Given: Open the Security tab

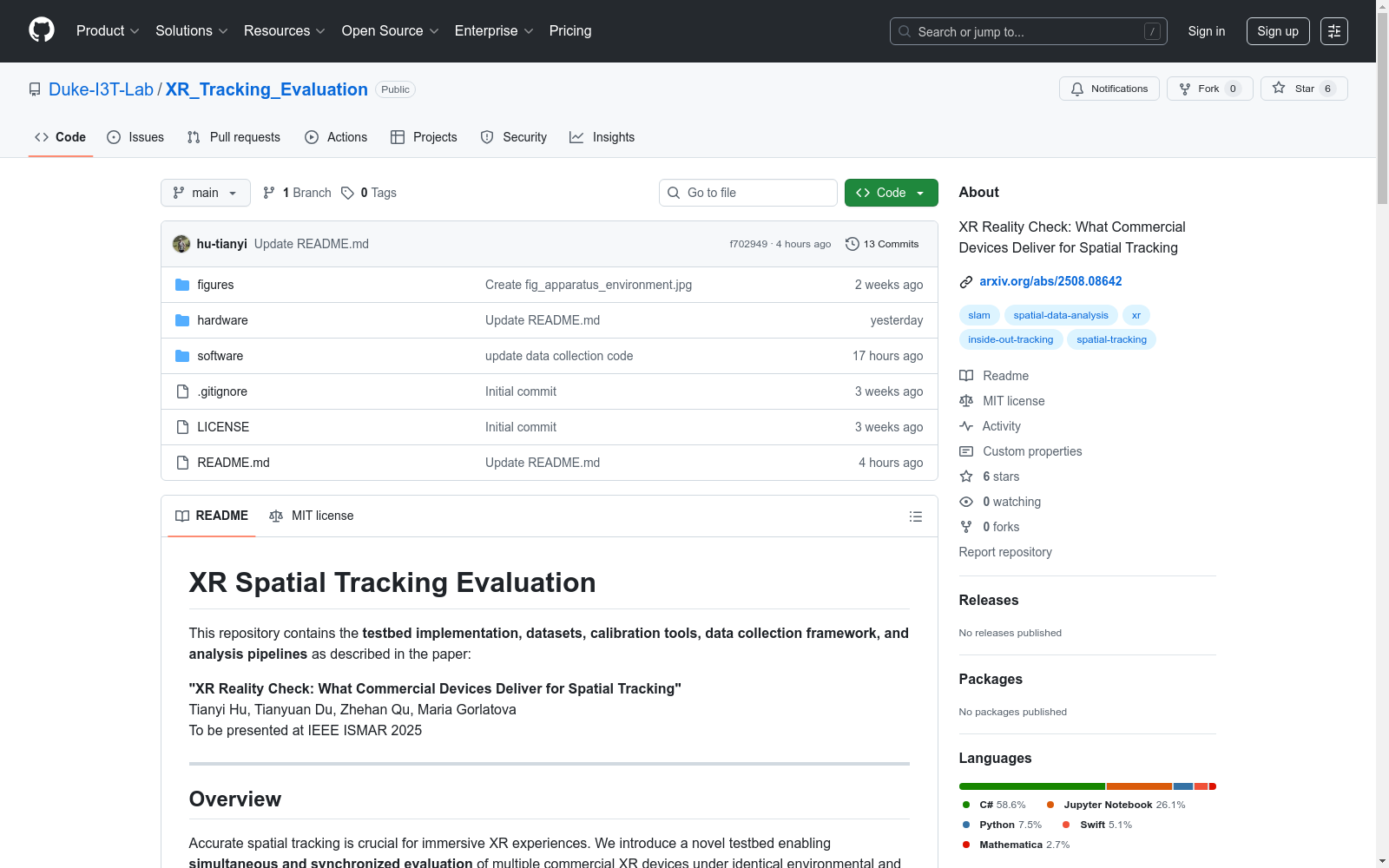Looking at the screenshot, I should 514,137.
